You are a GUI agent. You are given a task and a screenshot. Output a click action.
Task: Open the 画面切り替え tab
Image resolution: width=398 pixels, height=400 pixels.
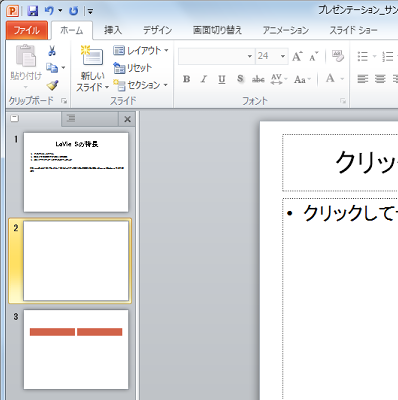pos(217,30)
